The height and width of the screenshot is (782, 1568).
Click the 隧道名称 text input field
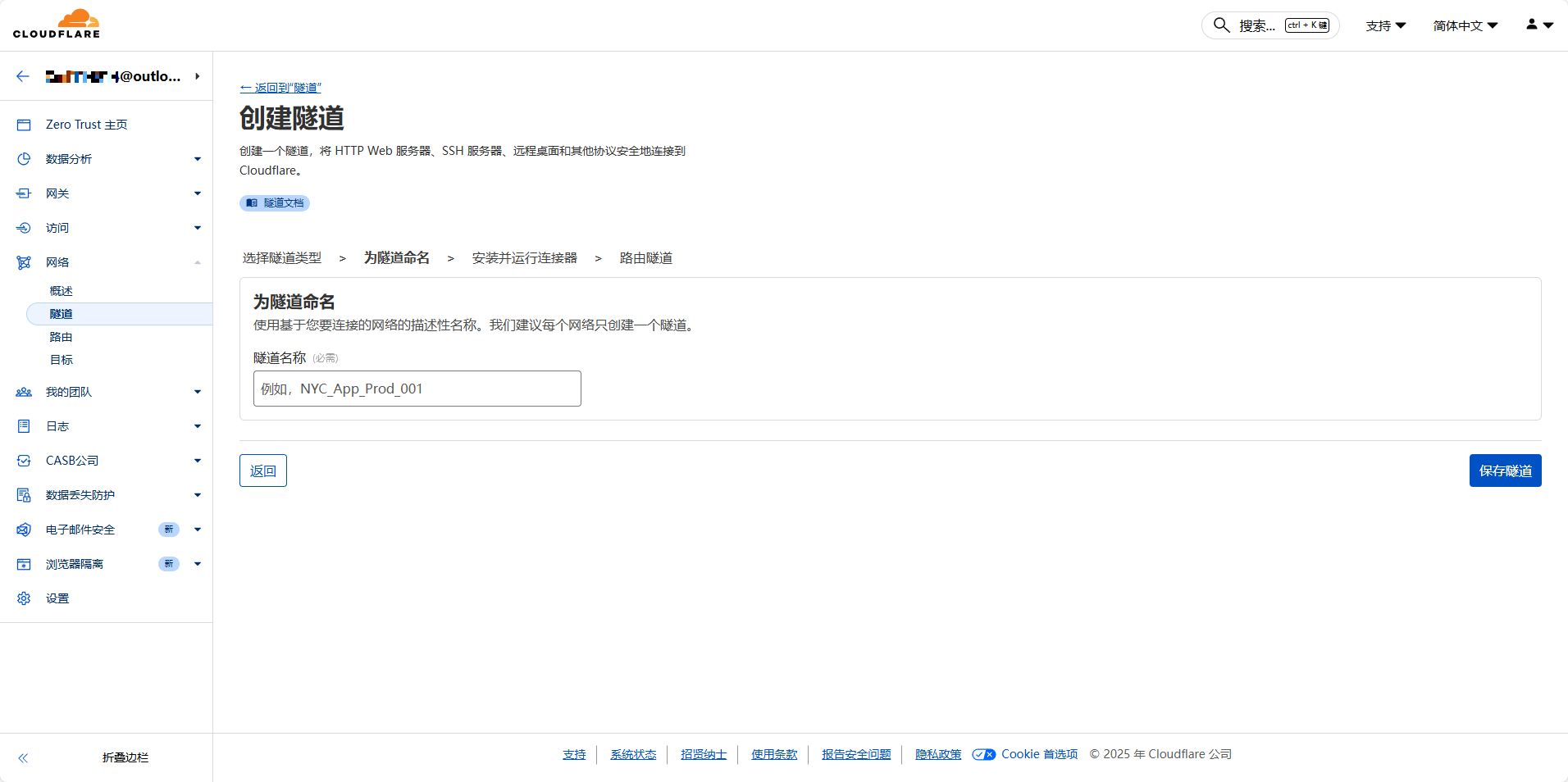pyautogui.click(x=417, y=389)
